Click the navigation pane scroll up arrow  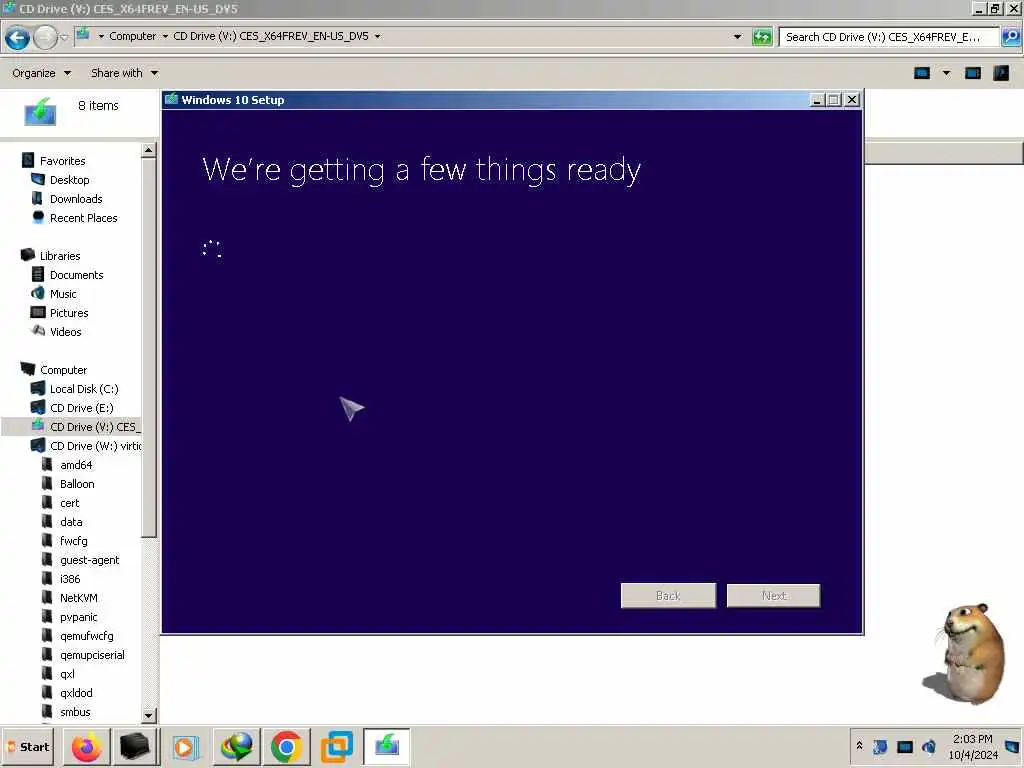149,150
